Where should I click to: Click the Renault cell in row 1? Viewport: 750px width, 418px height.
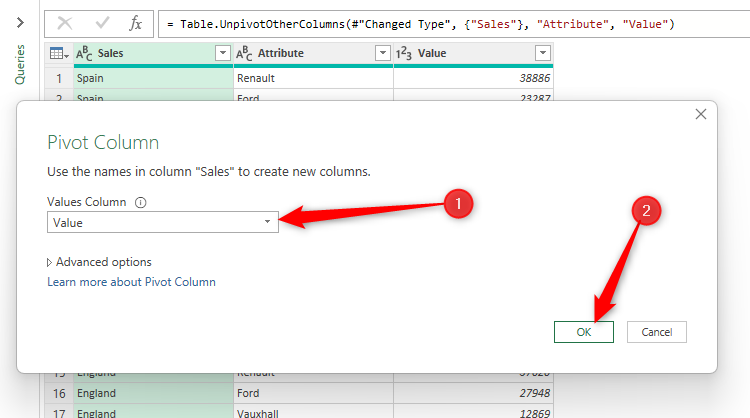point(313,78)
